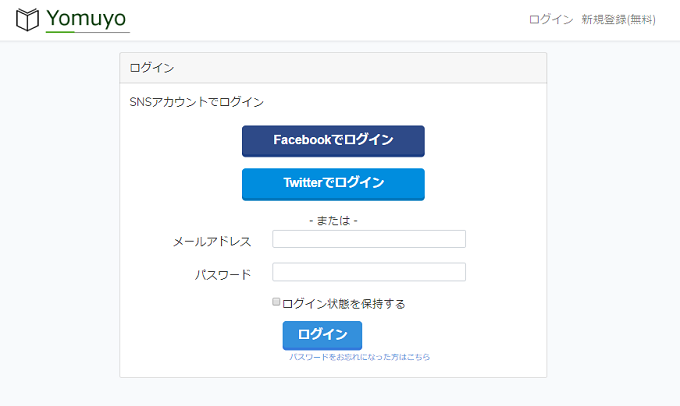Screen dimensions: 680x406
Task: Click the ログイン panel header title
Action: point(152,68)
